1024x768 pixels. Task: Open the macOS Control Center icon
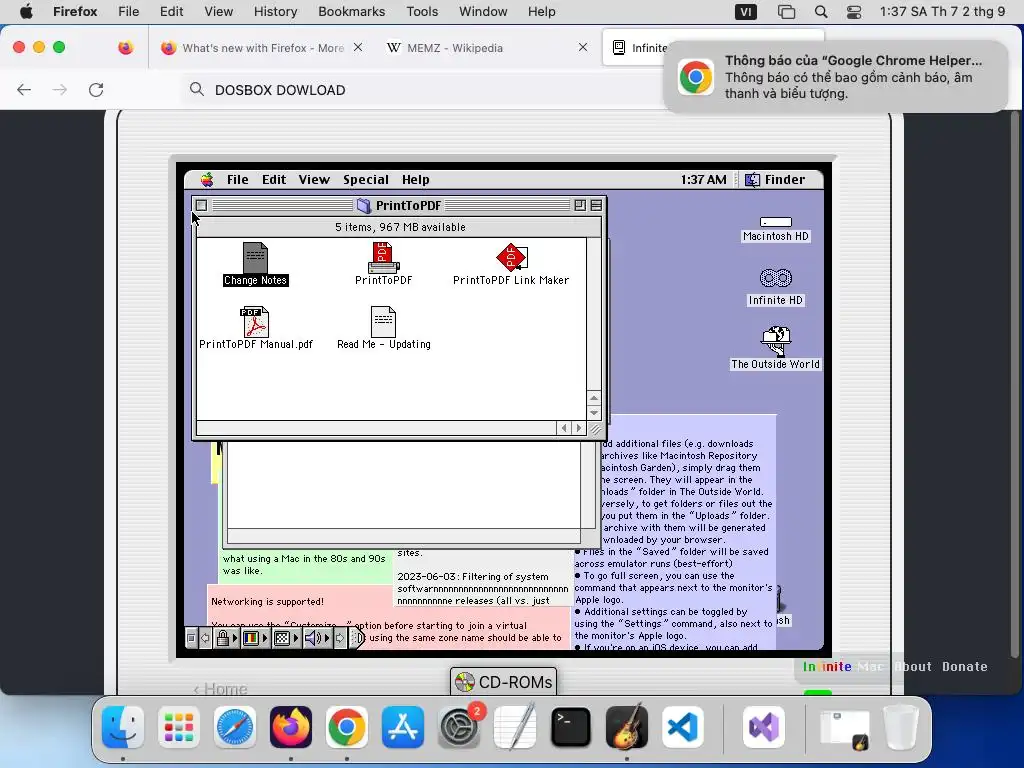(854, 12)
